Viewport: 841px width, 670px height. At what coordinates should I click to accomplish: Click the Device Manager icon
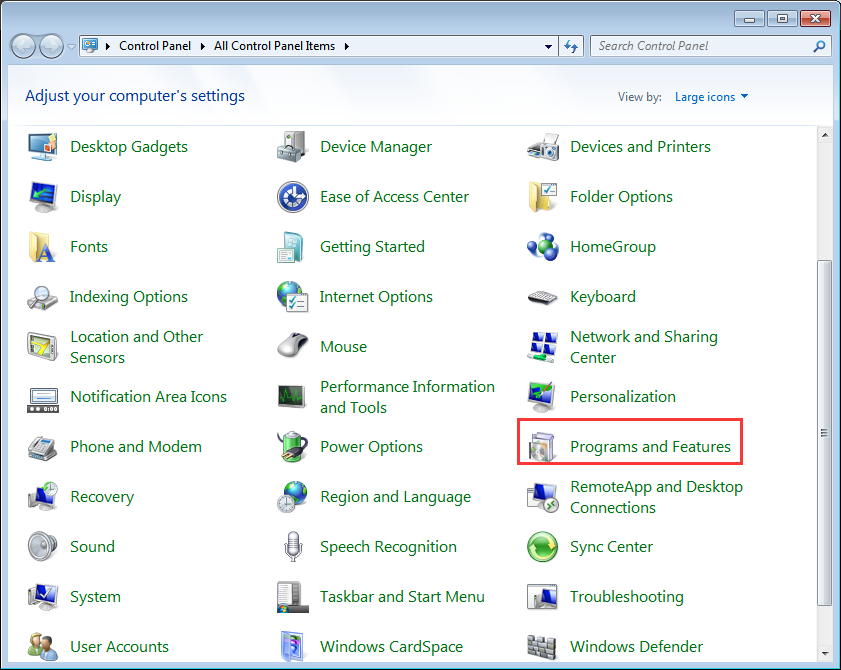coord(292,147)
